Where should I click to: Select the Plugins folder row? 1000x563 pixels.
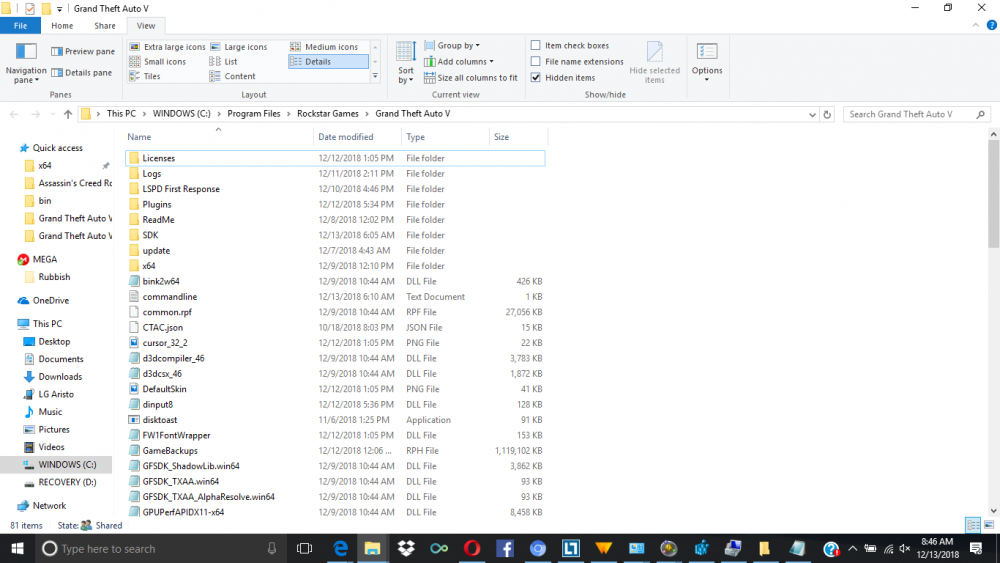(x=335, y=204)
